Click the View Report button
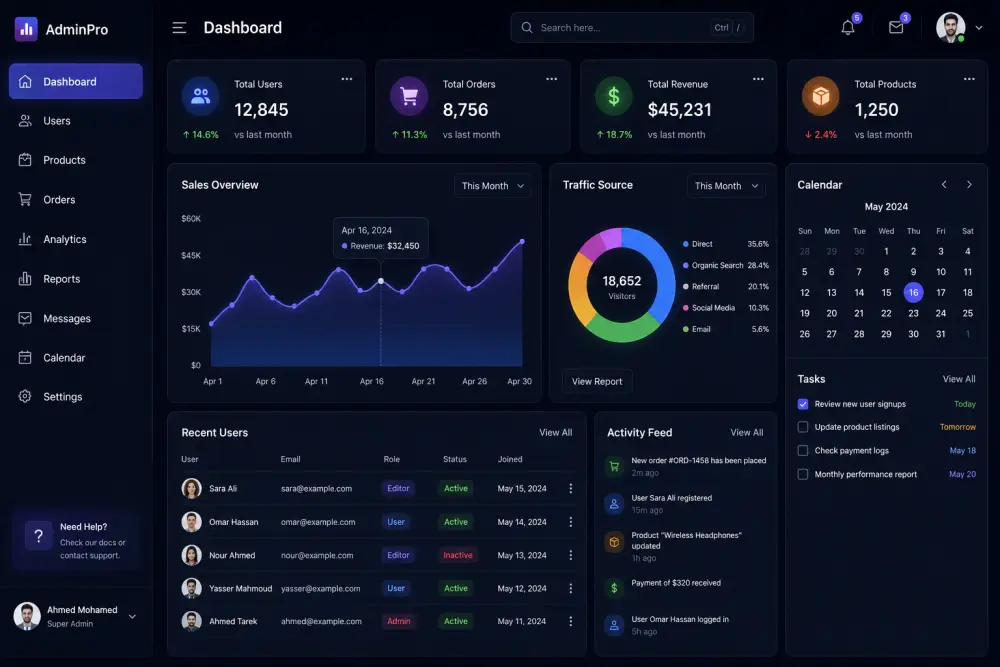This screenshot has width=1000, height=667. point(597,381)
